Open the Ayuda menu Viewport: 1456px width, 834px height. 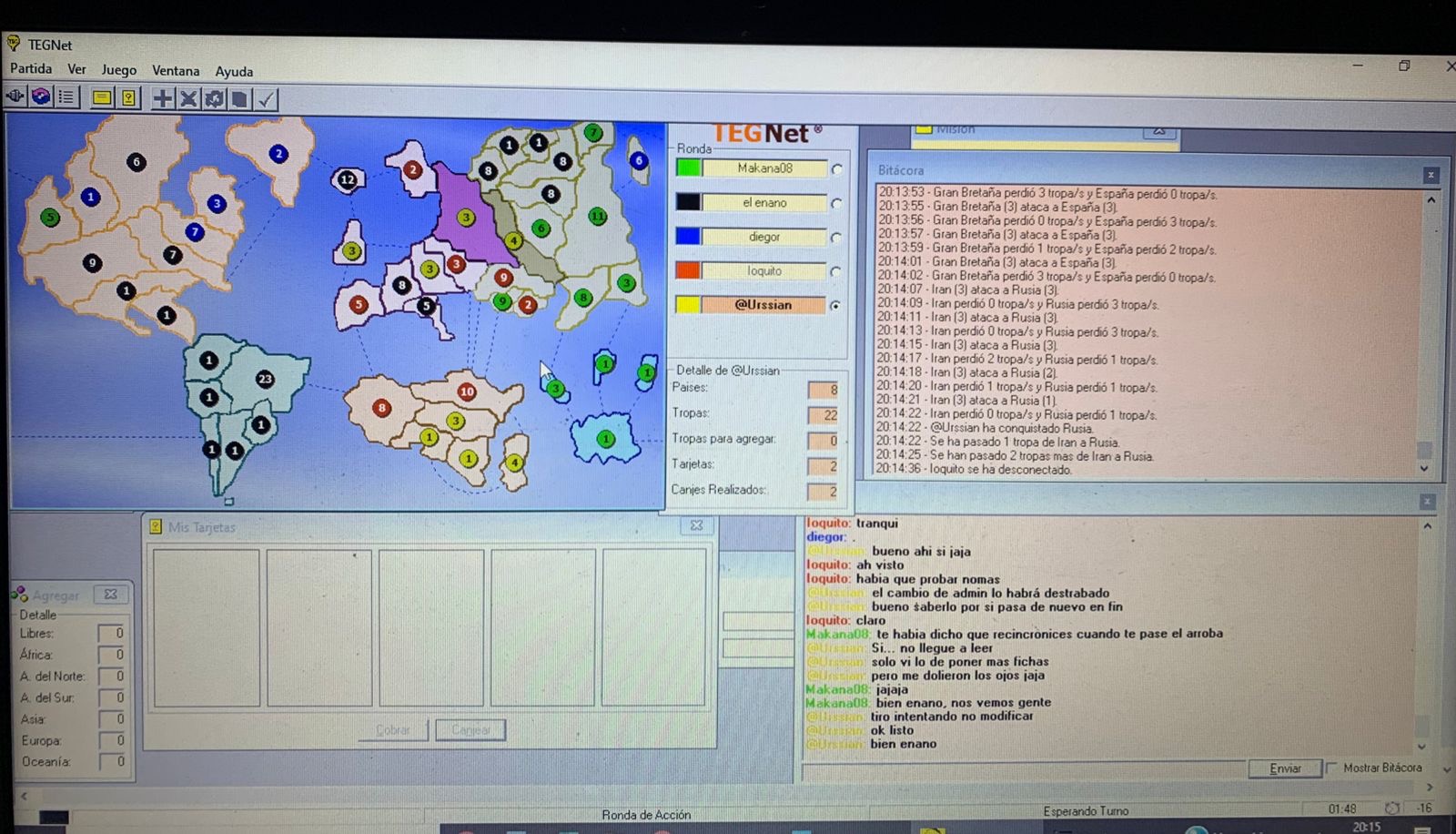click(x=234, y=71)
